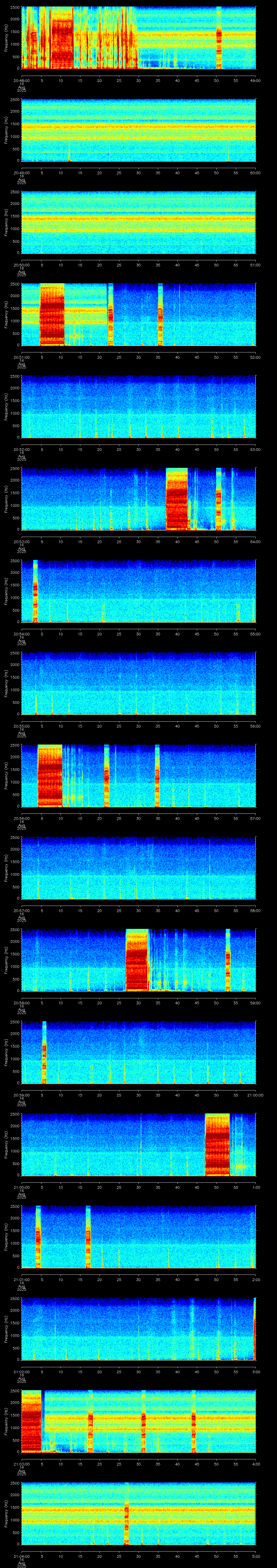Click the 56:00 end time label
277x1568 pixels.
255,726
